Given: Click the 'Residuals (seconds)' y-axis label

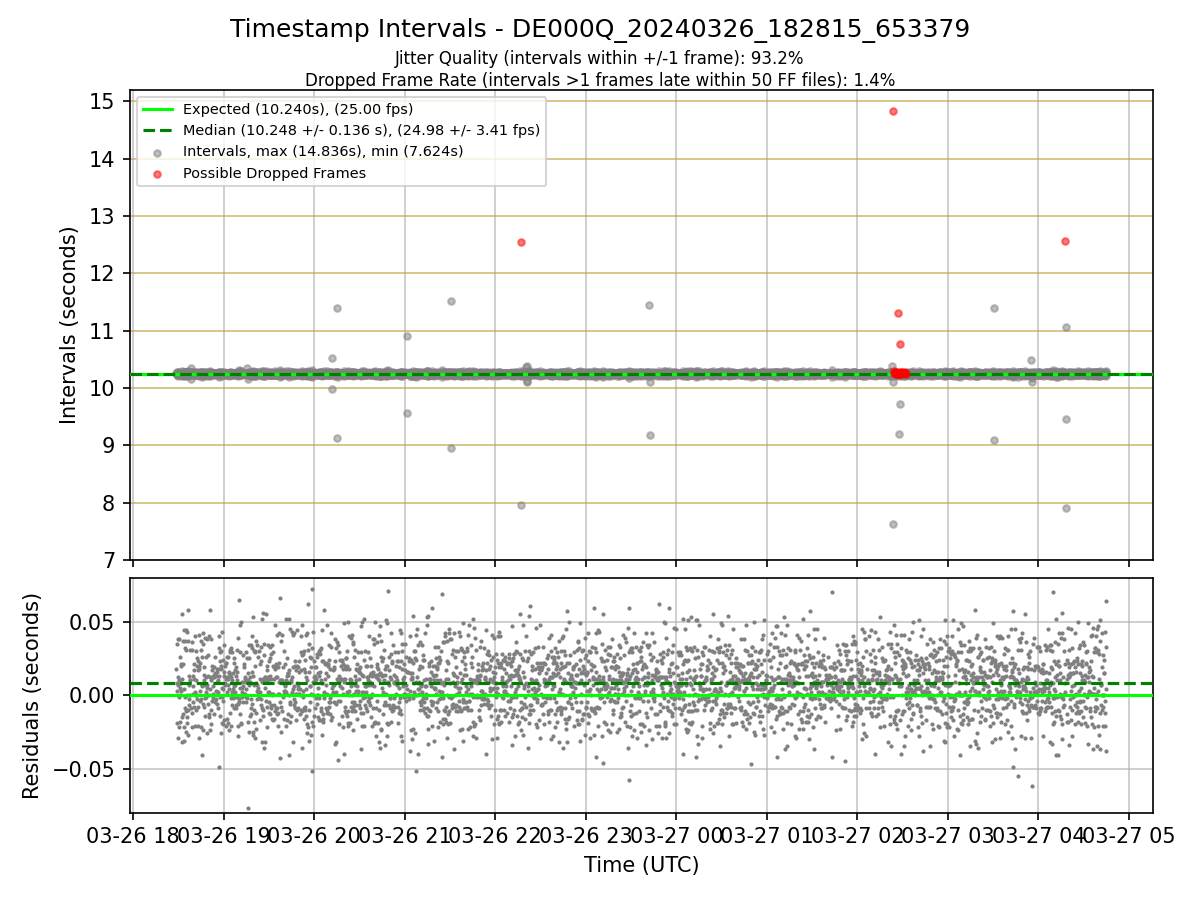Looking at the screenshot, I should pos(32,696).
